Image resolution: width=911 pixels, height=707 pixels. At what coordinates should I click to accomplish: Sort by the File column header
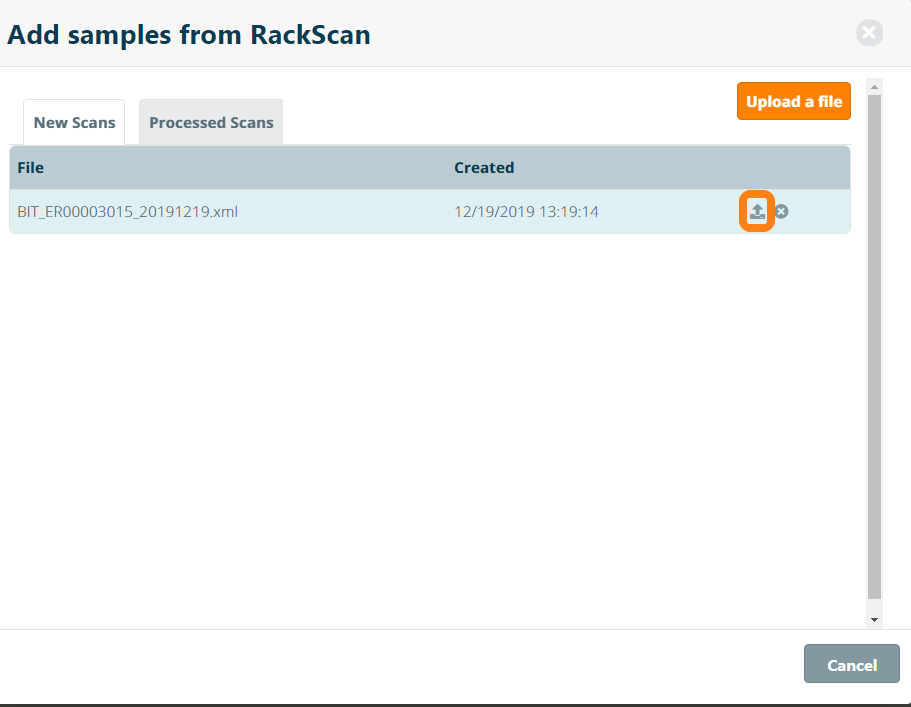[31, 168]
